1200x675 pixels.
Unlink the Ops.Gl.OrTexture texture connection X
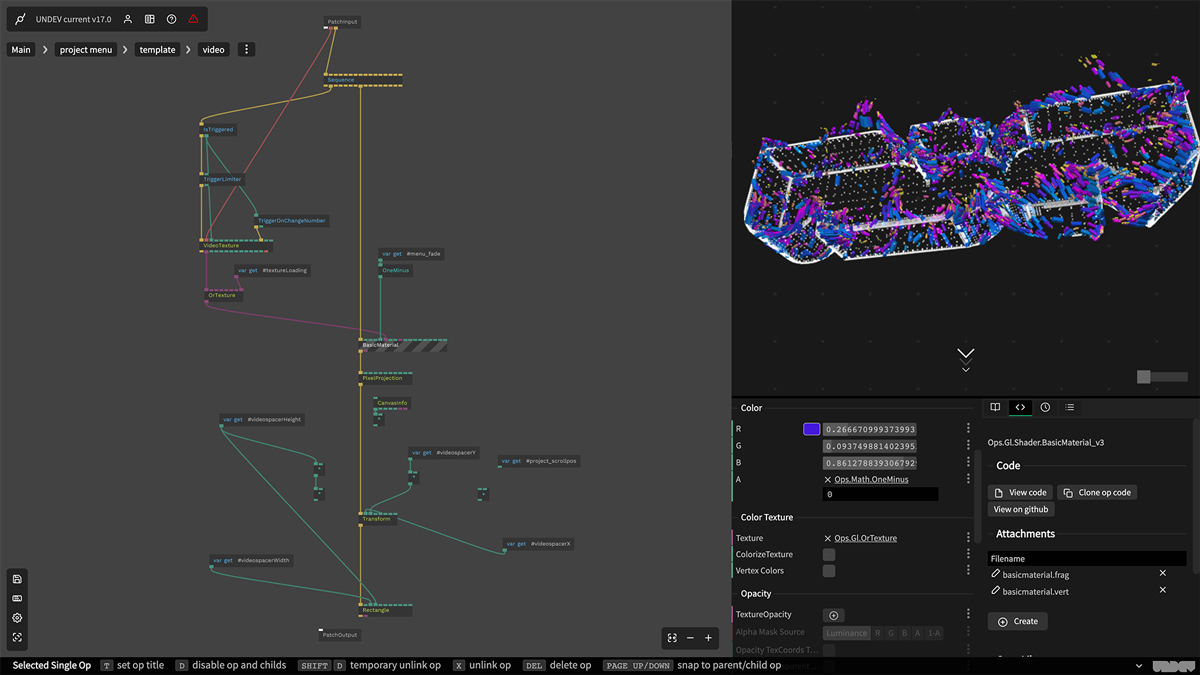827,538
